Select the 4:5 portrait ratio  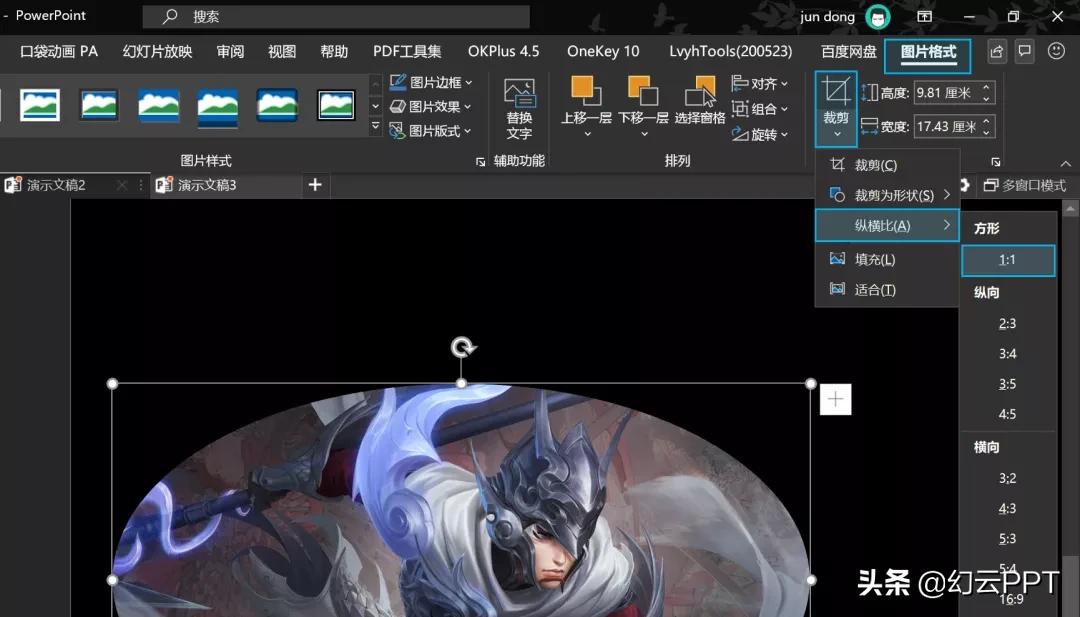tap(1008, 415)
